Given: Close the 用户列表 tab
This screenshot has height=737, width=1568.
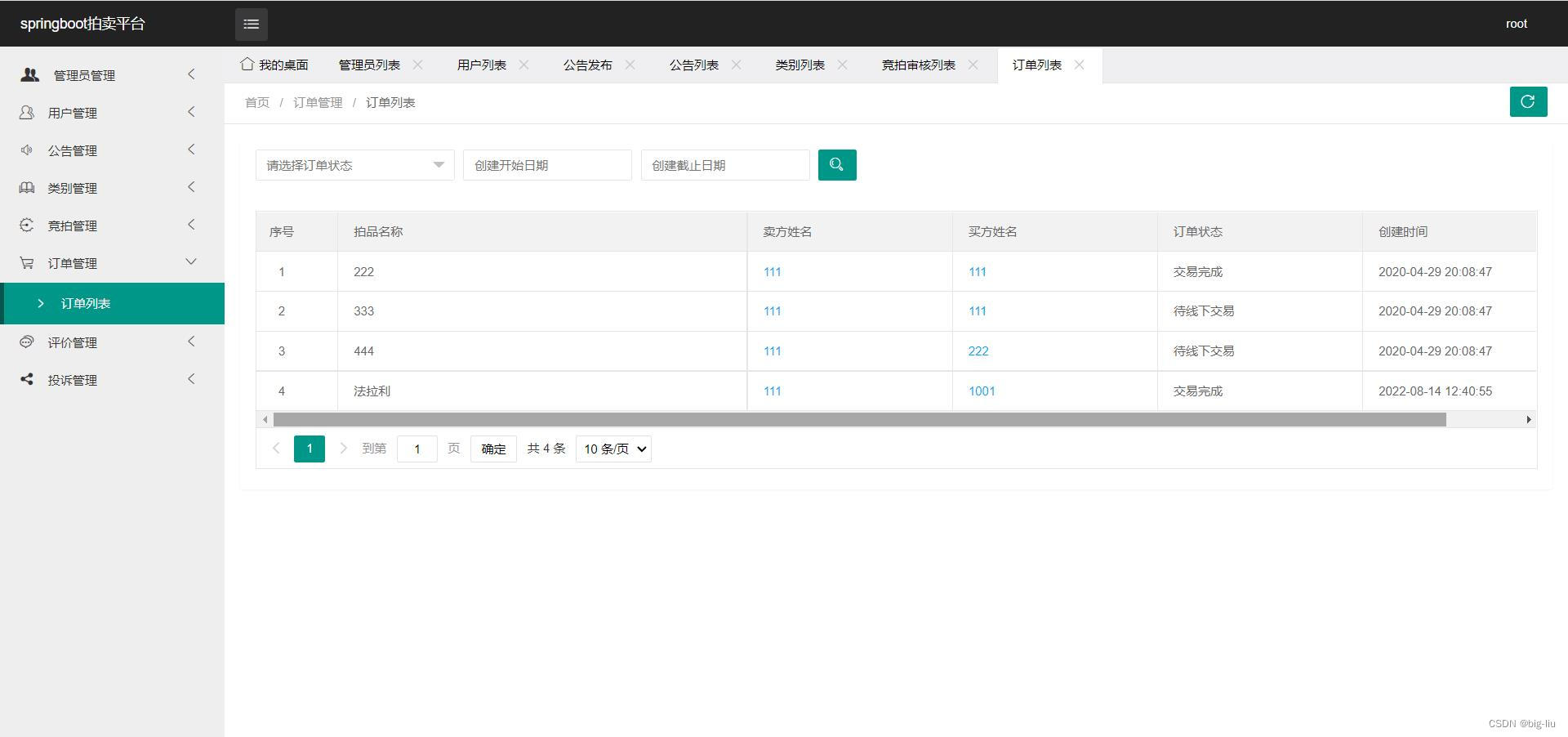Looking at the screenshot, I should [523, 65].
